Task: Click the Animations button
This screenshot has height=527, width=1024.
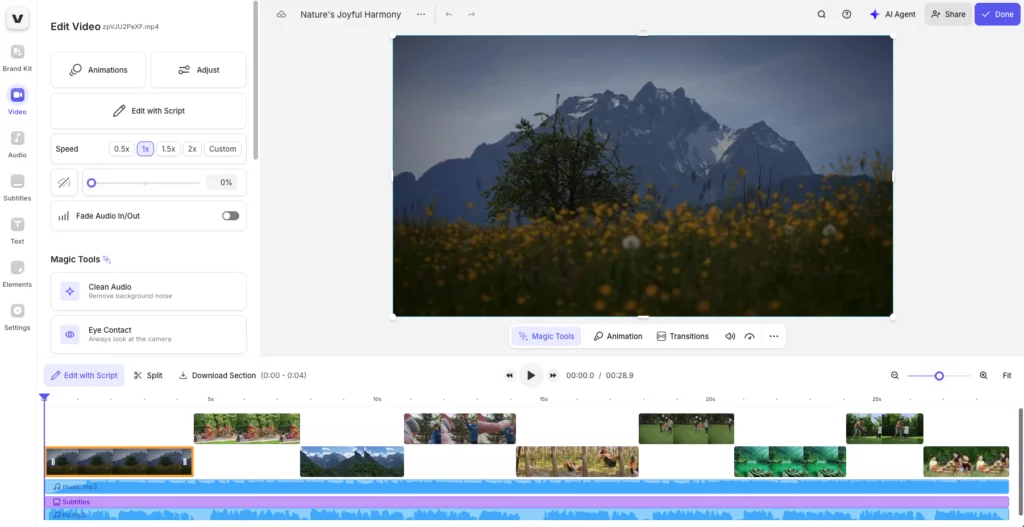Action: coord(98,70)
